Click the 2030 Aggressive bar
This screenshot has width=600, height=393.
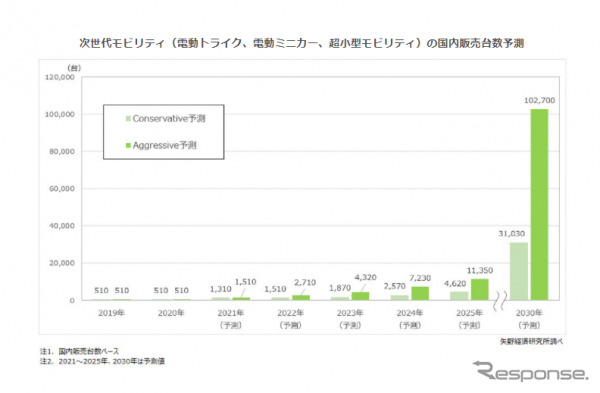[539, 204]
